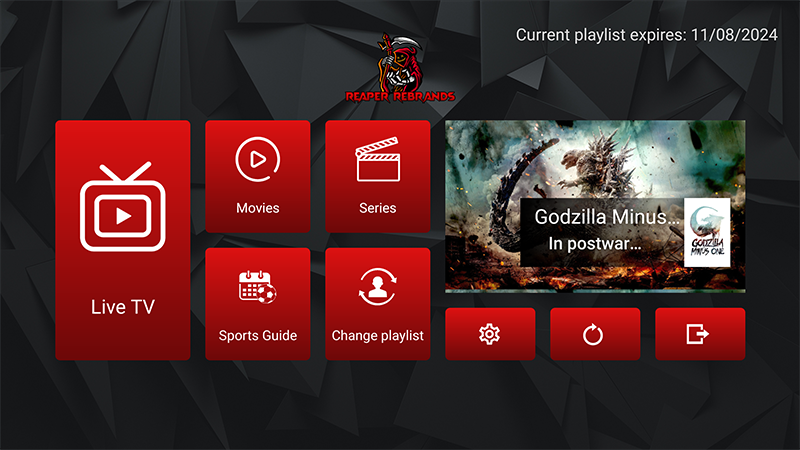Screen dimensions: 800x450
Task: Click the calendar soccer ball Sports Guide icon
Action: click(257, 288)
